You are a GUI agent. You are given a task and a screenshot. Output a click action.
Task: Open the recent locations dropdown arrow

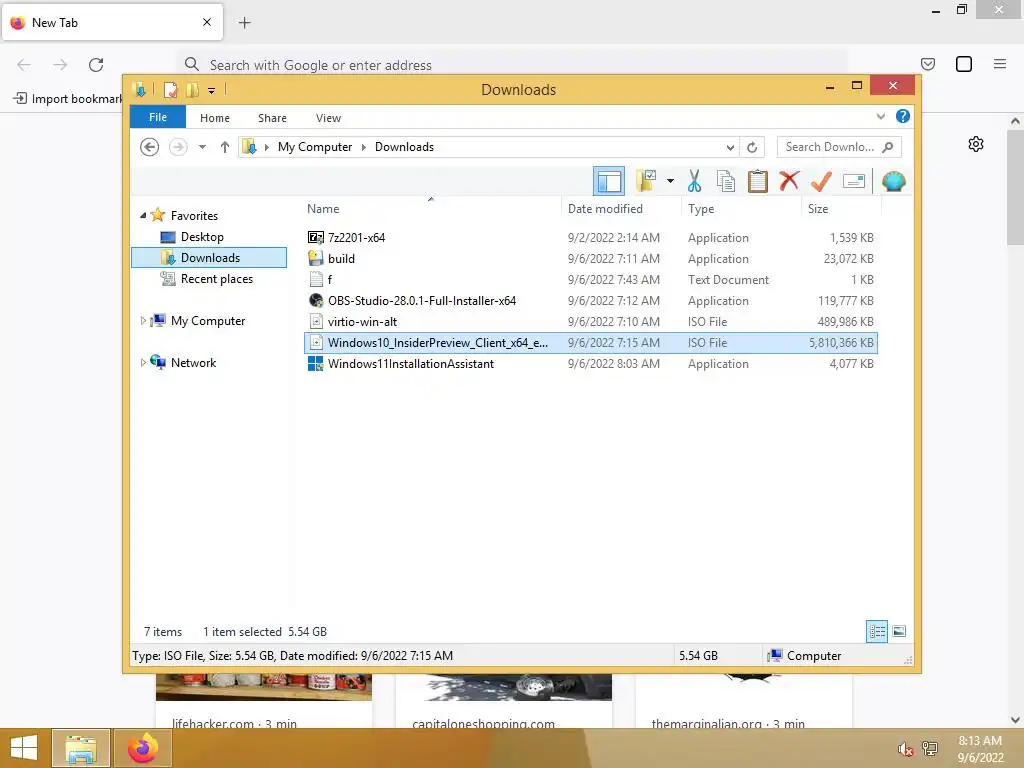coord(202,147)
